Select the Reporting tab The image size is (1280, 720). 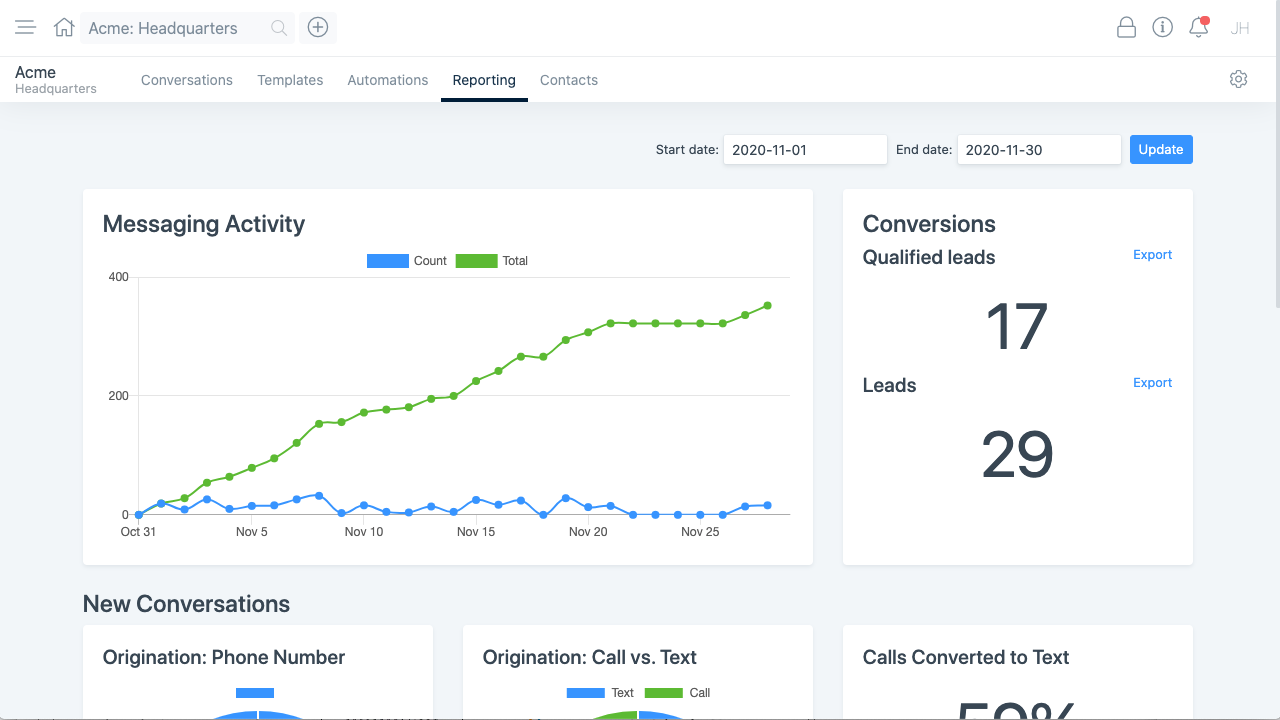click(484, 80)
